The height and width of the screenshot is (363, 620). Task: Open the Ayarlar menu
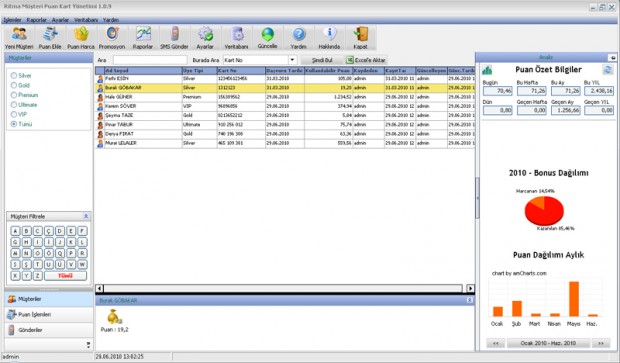[60, 20]
